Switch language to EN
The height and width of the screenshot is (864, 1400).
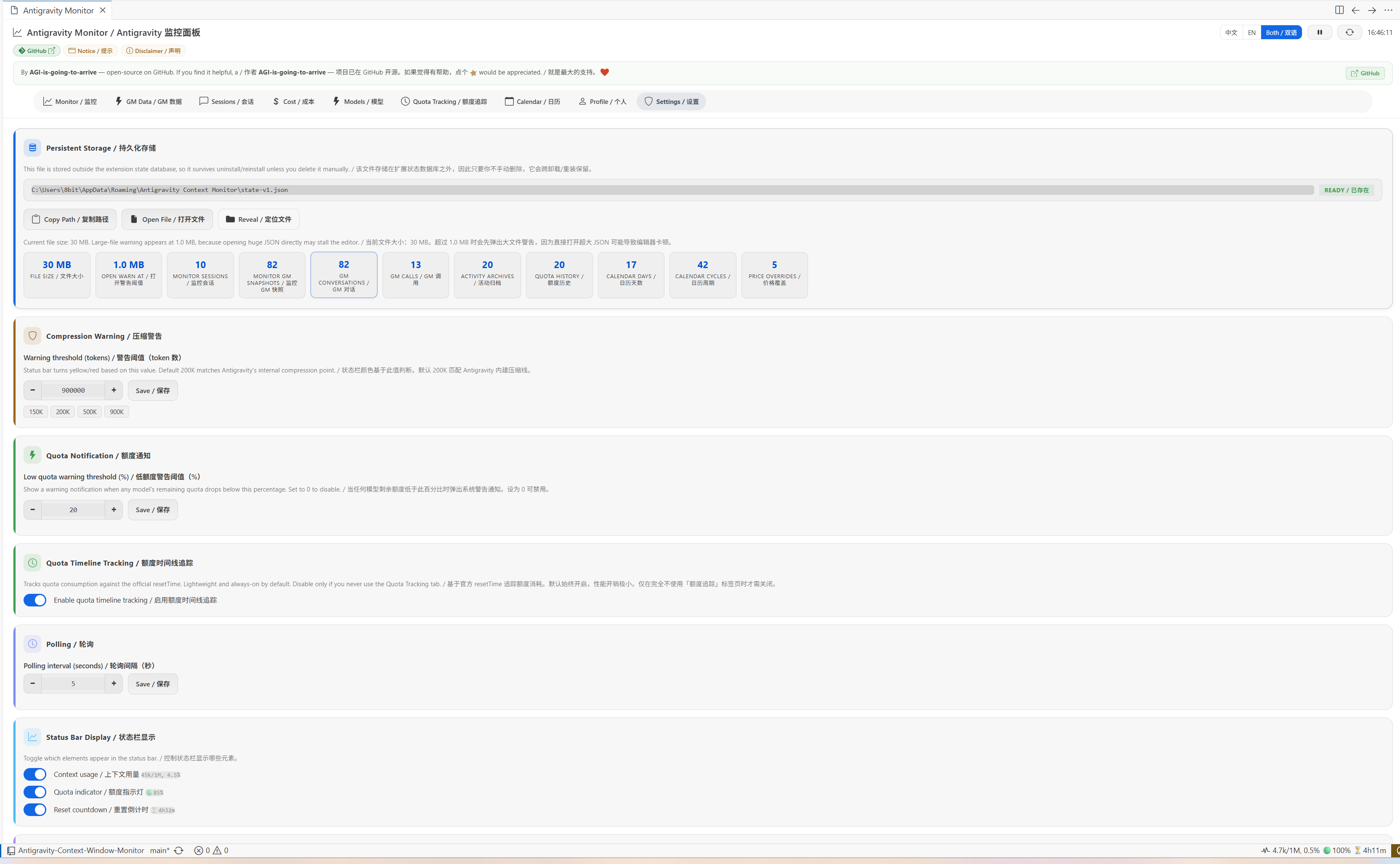pyautogui.click(x=1251, y=32)
